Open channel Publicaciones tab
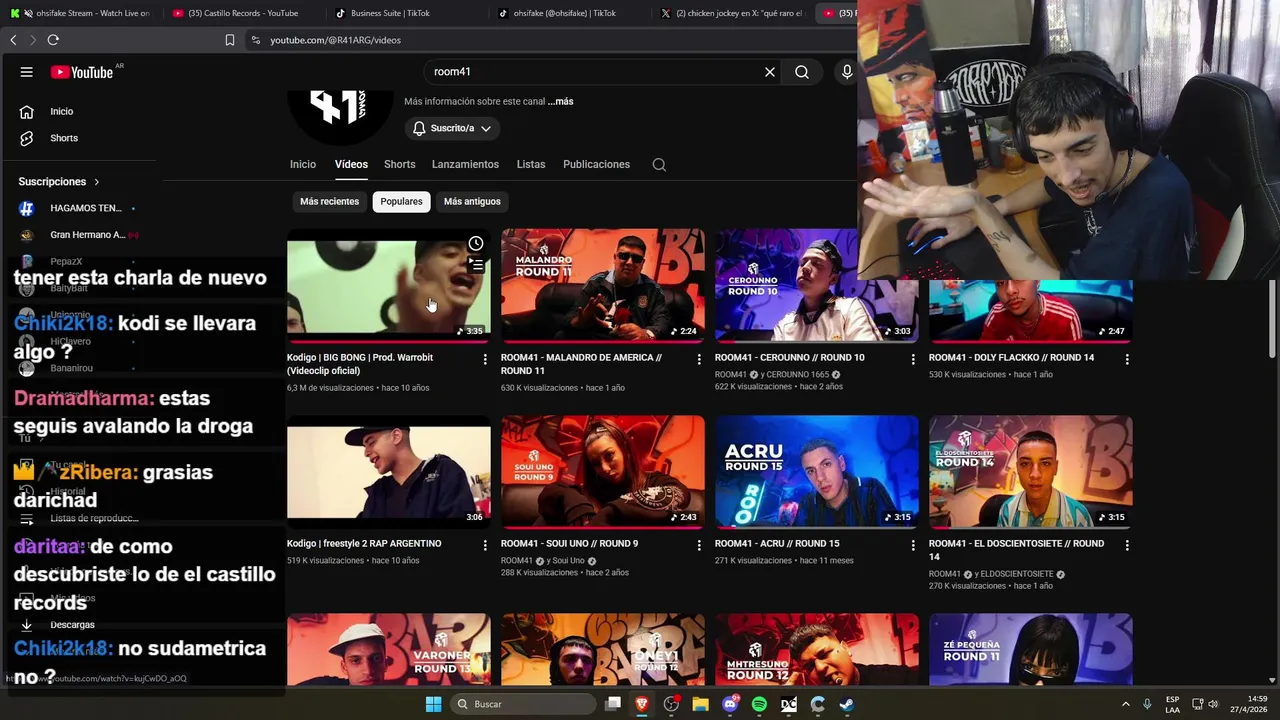The width and height of the screenshot is (1280, 720). click(596, 164)
